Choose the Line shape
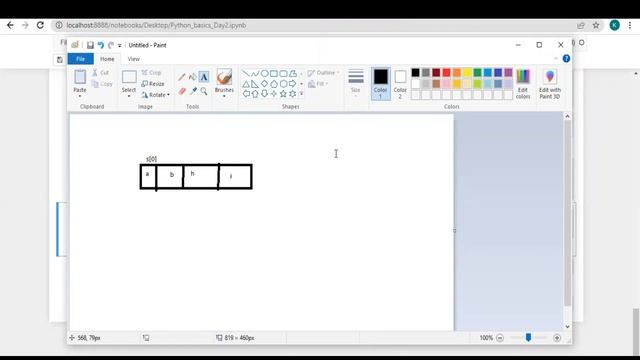This screenshot has height=360, width=640. point(246,73)
